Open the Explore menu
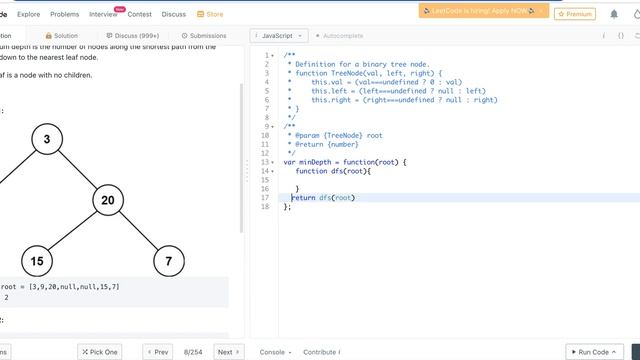 click(29, 14)
